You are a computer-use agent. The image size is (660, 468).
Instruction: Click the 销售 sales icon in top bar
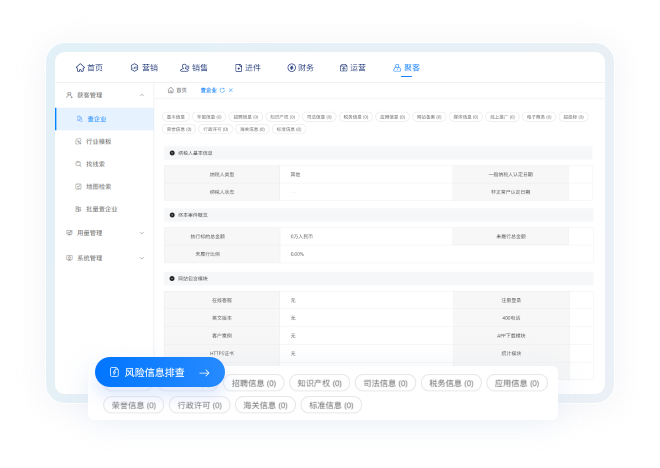[184, 68]
